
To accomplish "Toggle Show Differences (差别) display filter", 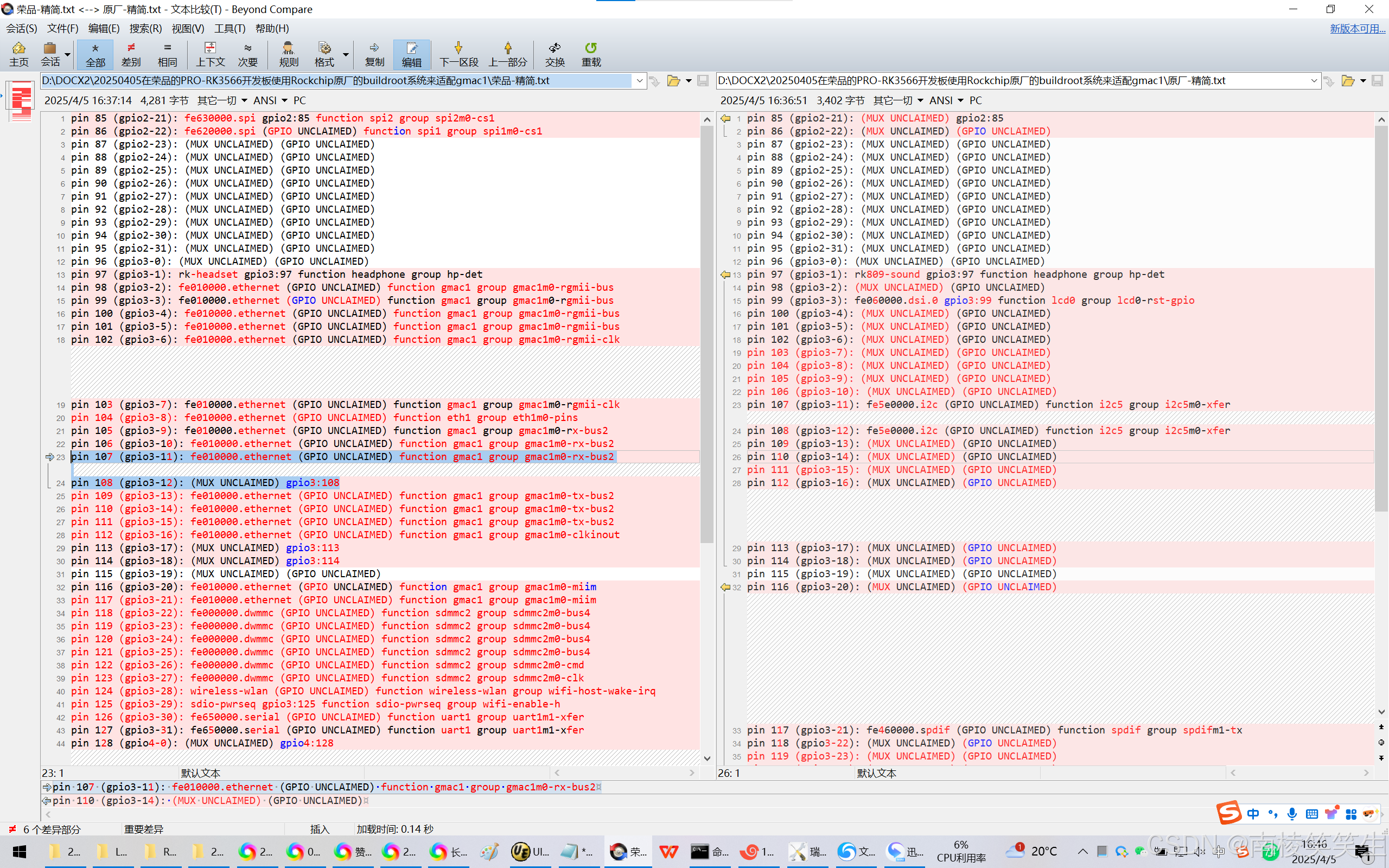I will [x=131, y=54].
